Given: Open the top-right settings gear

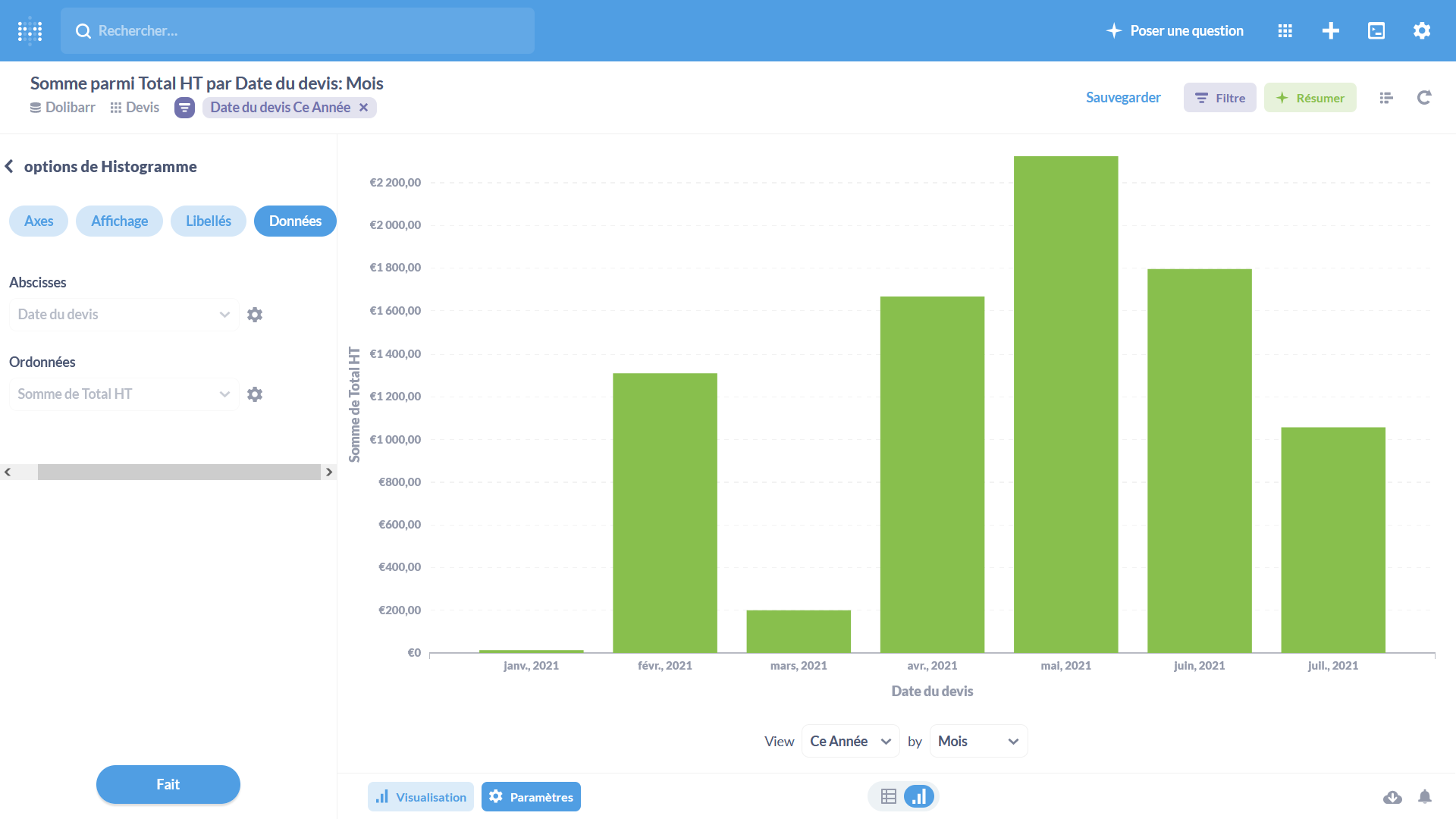Looking at the screenshot, I should coord(1421,31).
